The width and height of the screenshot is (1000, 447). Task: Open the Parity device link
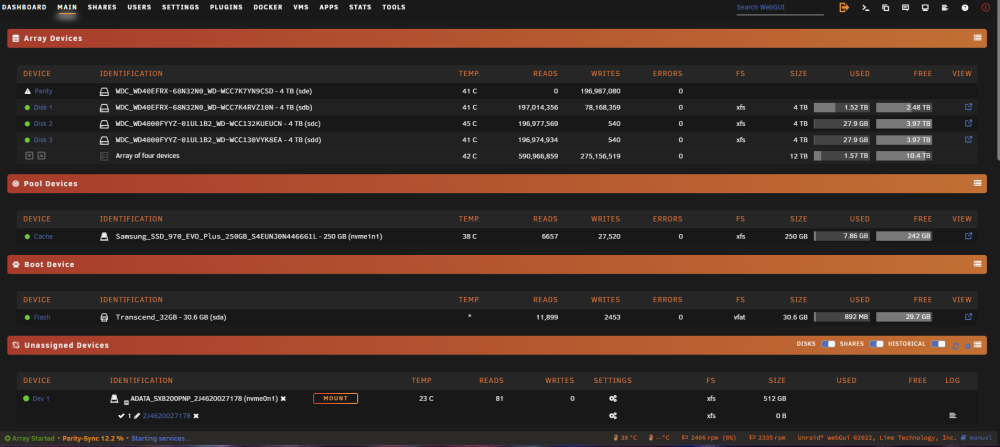tap(43, 91)
